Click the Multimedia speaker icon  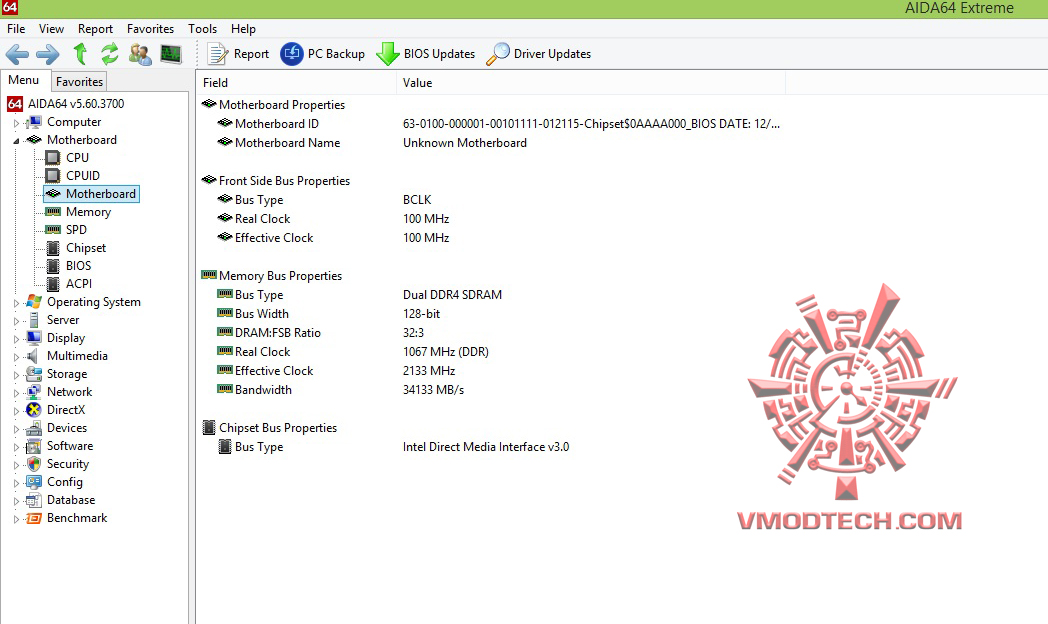pos(33,356)
